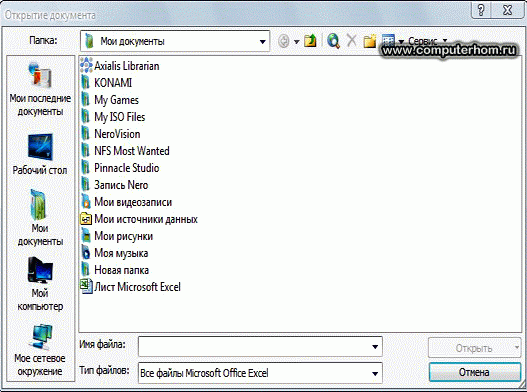
Task: Click the Views icon in toolbar
Action: coord(388,40)
